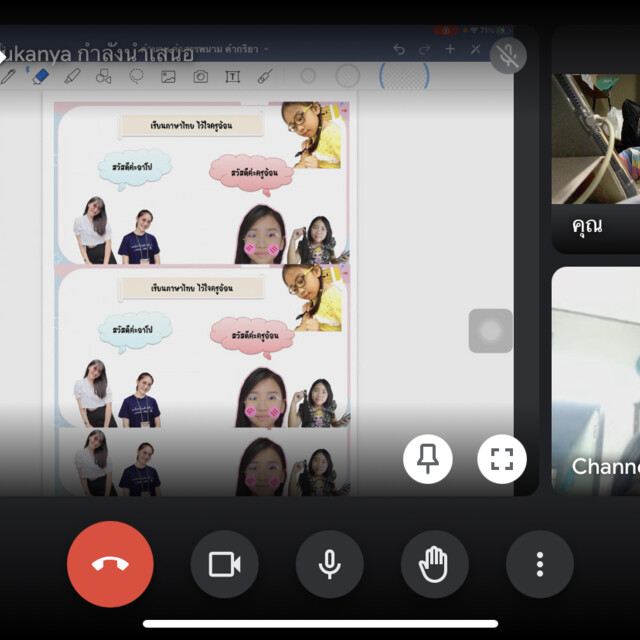Open the three-dot more options menu
Image resolution: width=640 pixels, height=640 pixels.
pyautogui.click(x=540, y=564)
